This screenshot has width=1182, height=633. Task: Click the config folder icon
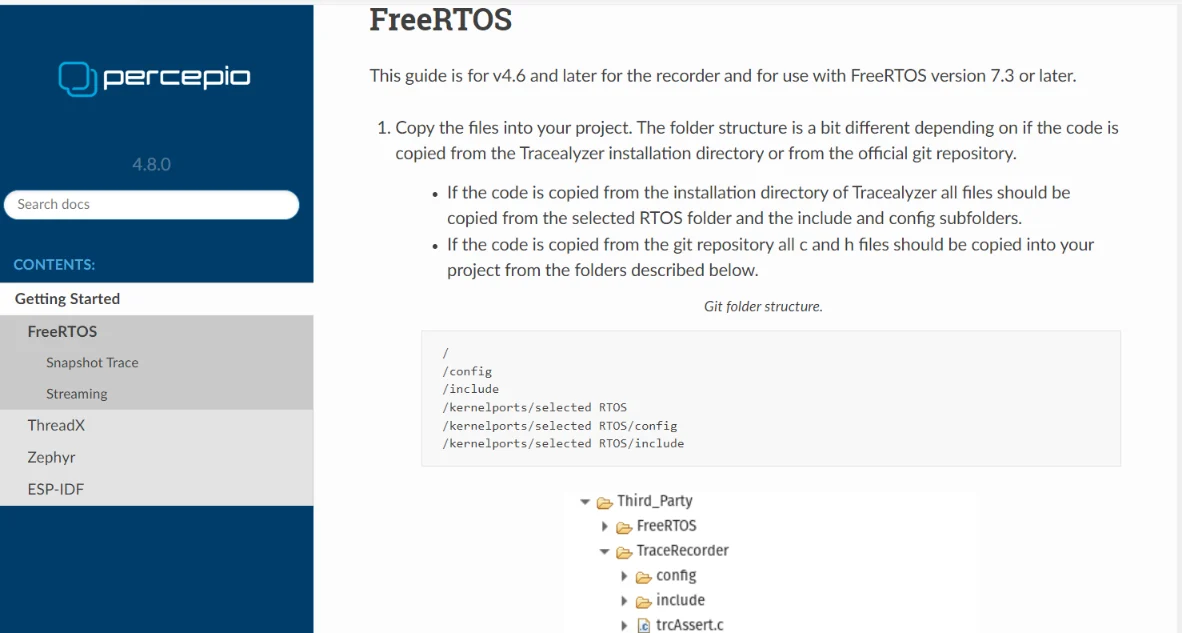point(644,577)
